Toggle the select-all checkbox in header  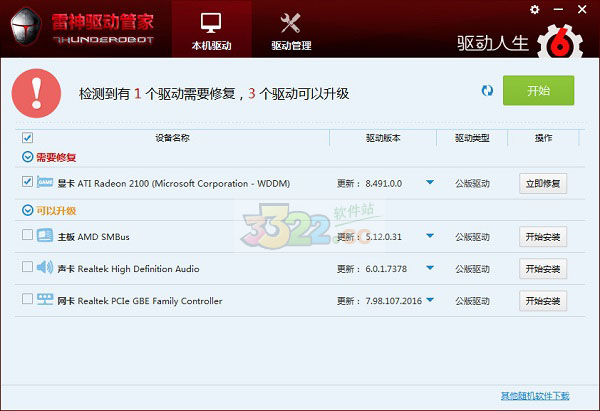[27, 137]
